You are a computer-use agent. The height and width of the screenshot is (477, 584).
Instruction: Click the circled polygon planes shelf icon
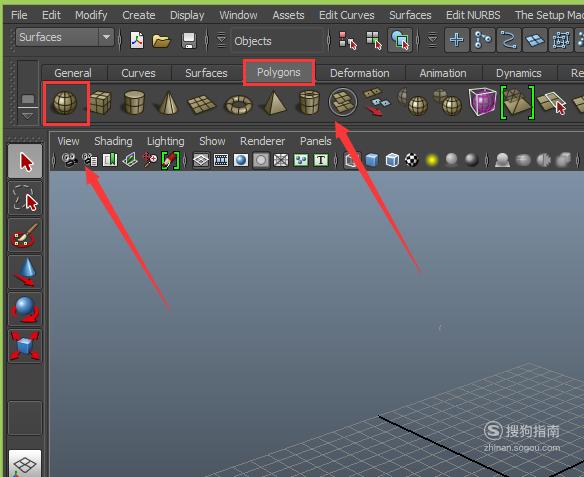point(343,102)
